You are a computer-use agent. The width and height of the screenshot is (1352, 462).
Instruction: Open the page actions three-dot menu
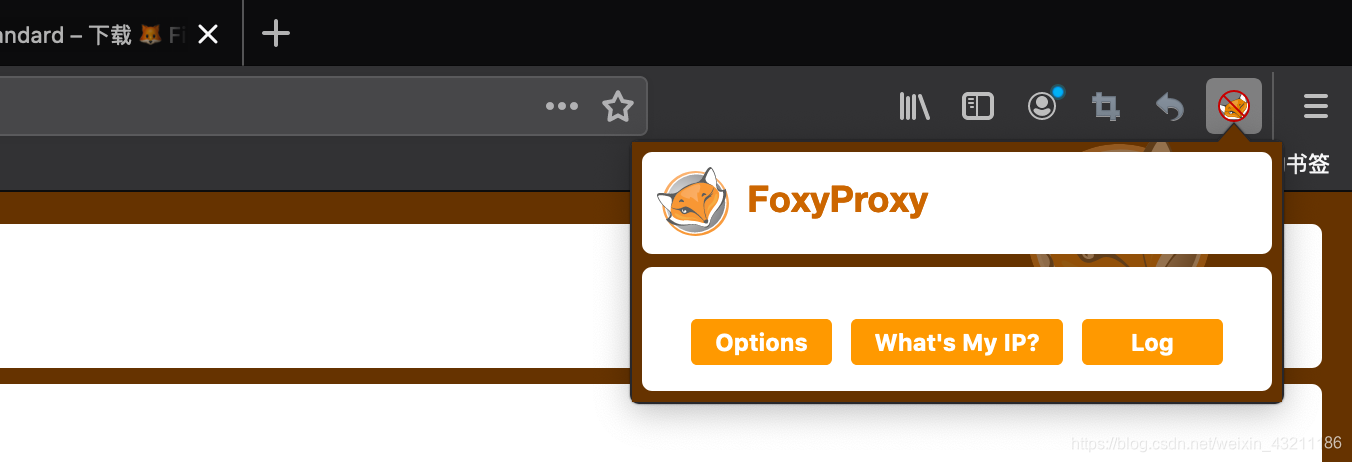point(562,106)
